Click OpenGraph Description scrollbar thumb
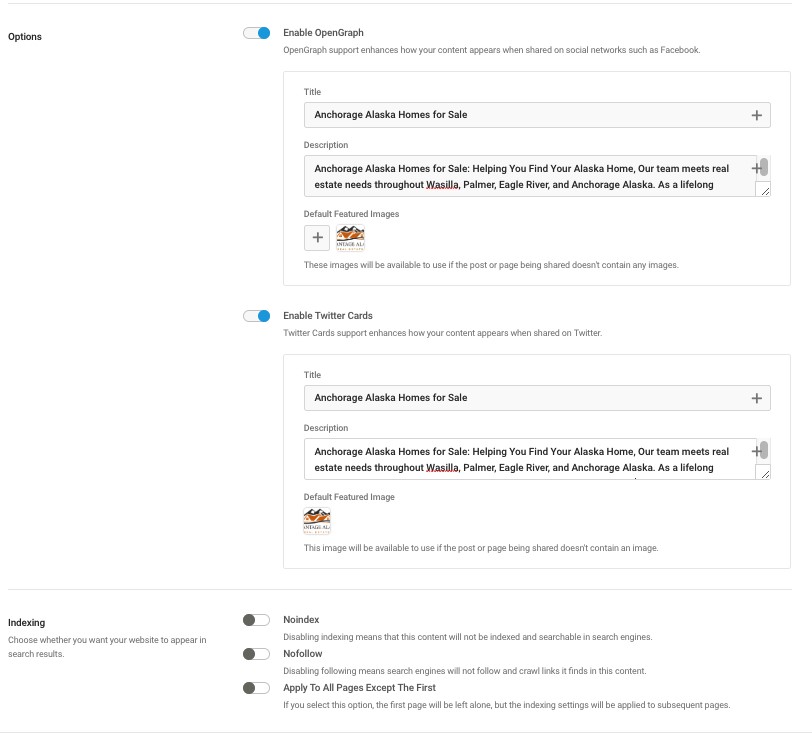 764,167
